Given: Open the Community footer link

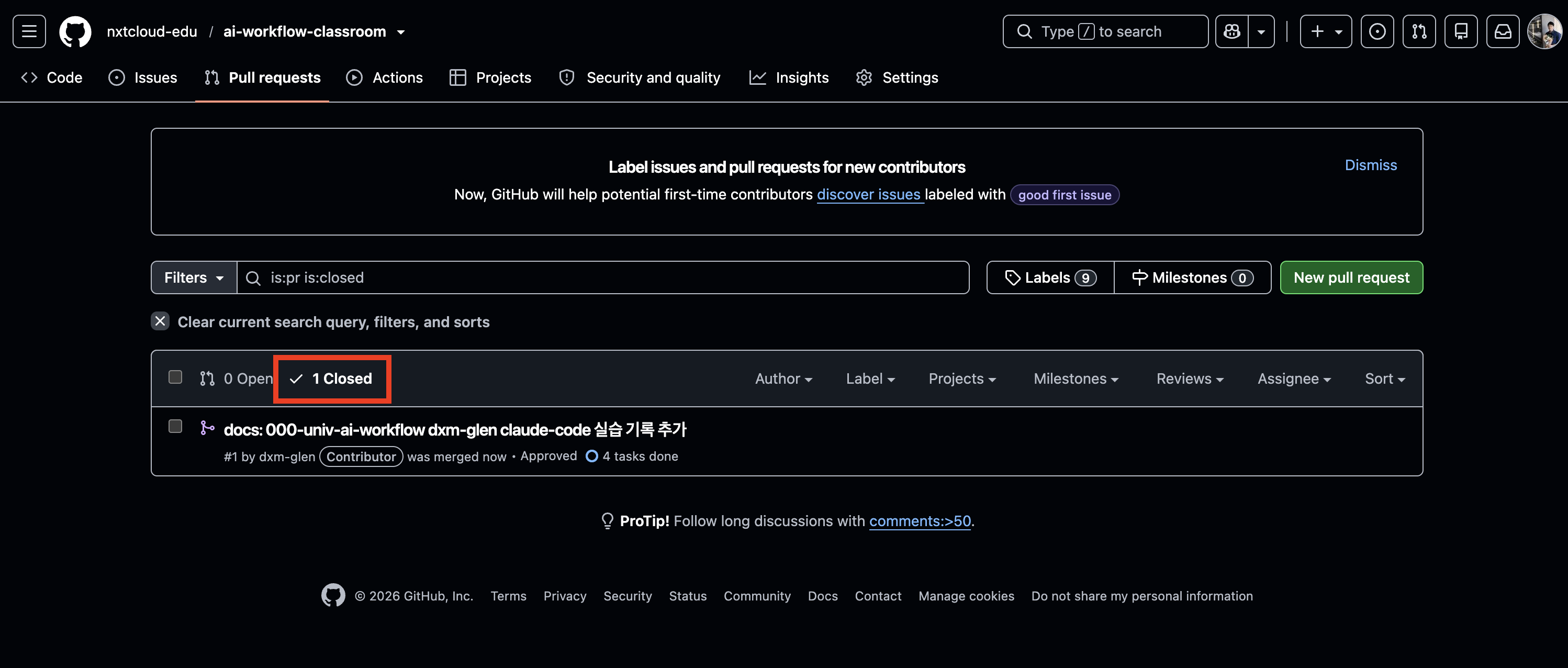Looking at the screenshot, I should pos(757,596).
